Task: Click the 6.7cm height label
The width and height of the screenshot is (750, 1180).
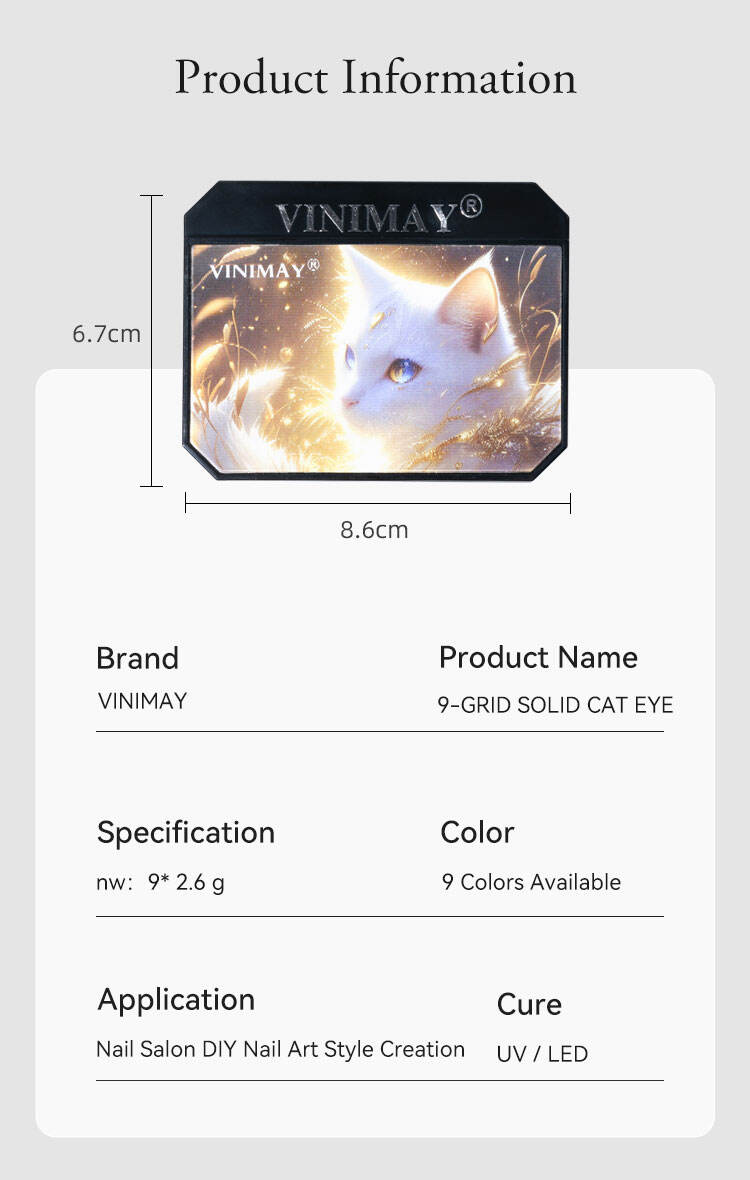Action: pyautogui.click(x=106, y=334)
